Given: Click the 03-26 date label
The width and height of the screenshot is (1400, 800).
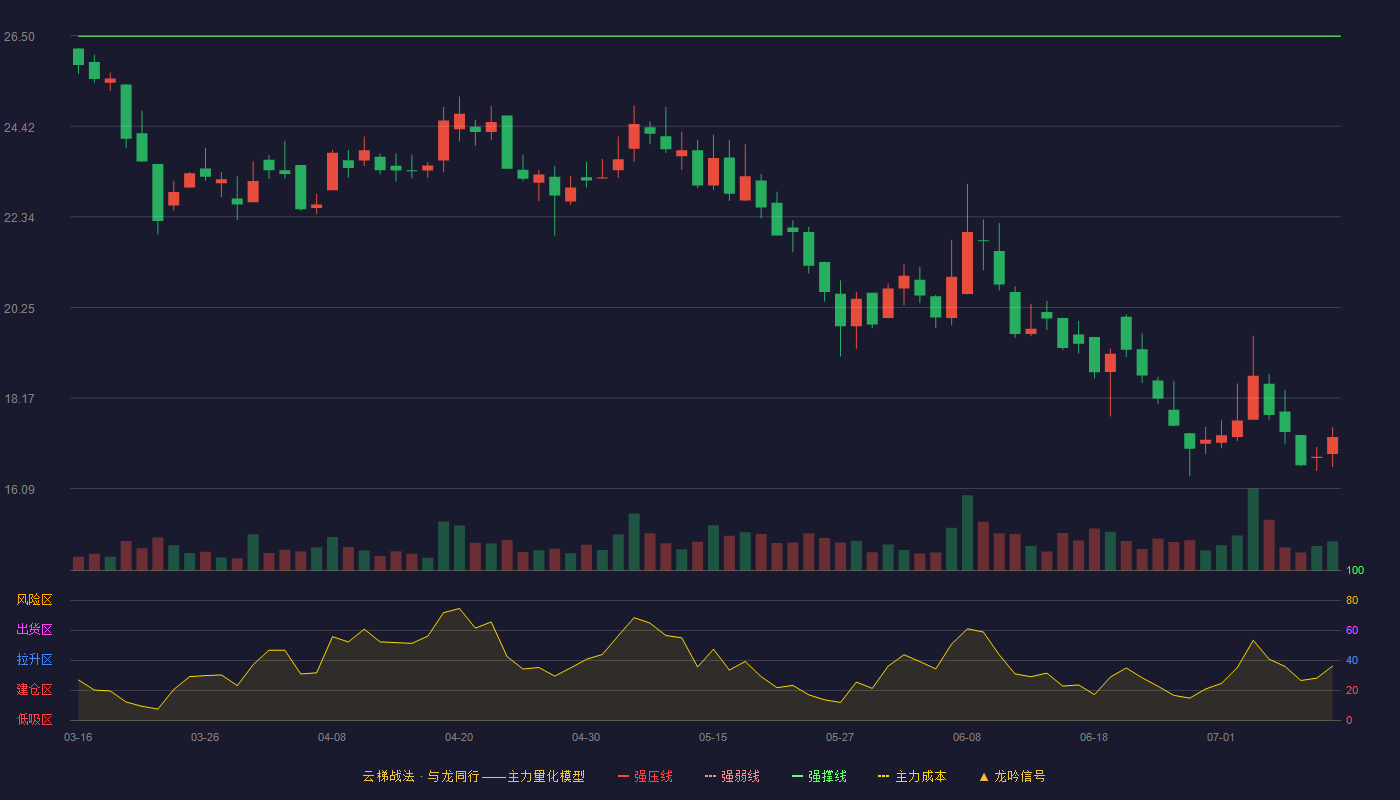Looking at the screenshot, I should tap(205, 737).
